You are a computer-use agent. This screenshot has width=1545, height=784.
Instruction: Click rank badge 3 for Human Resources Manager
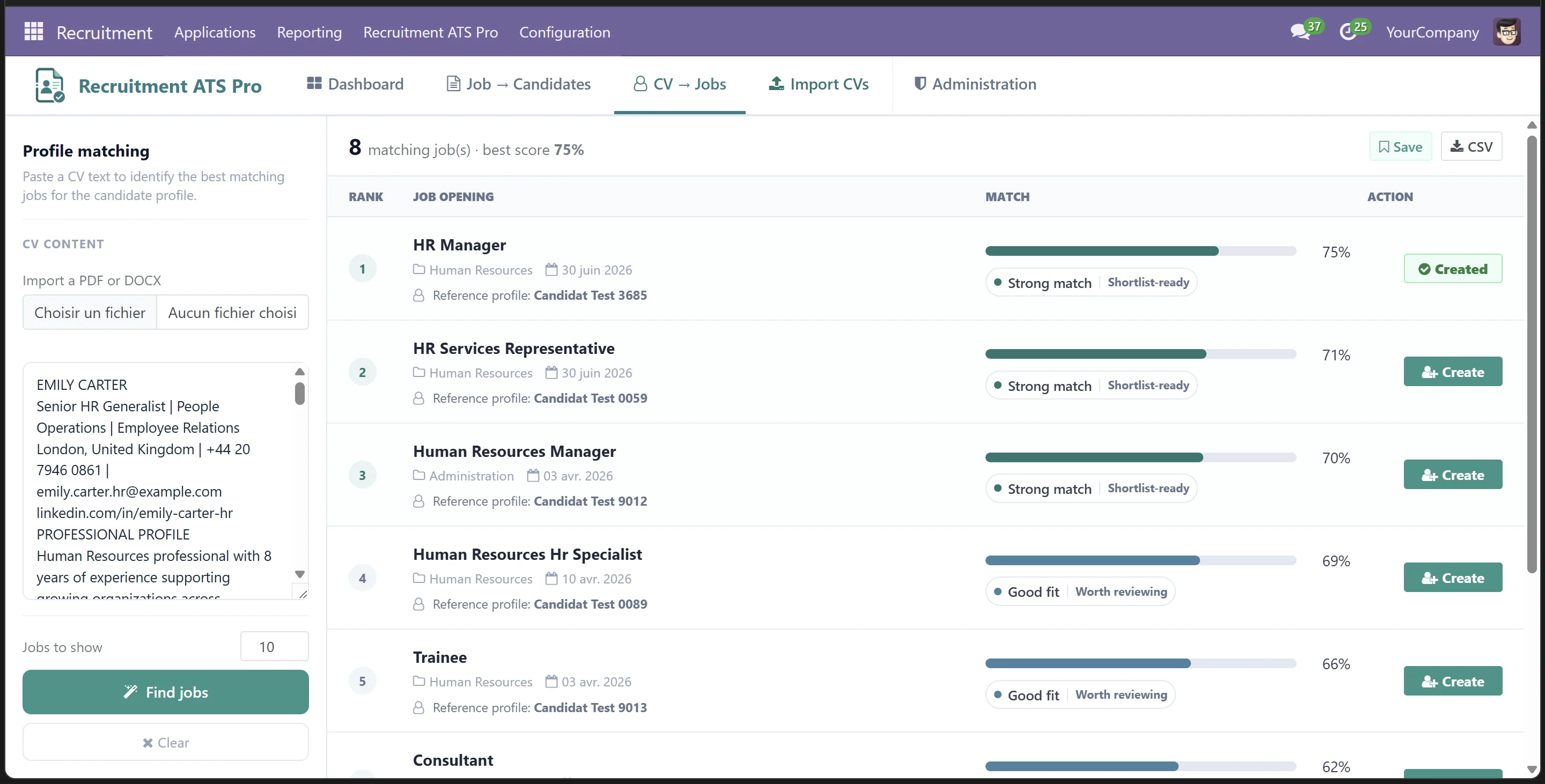[x=362, y=475]
